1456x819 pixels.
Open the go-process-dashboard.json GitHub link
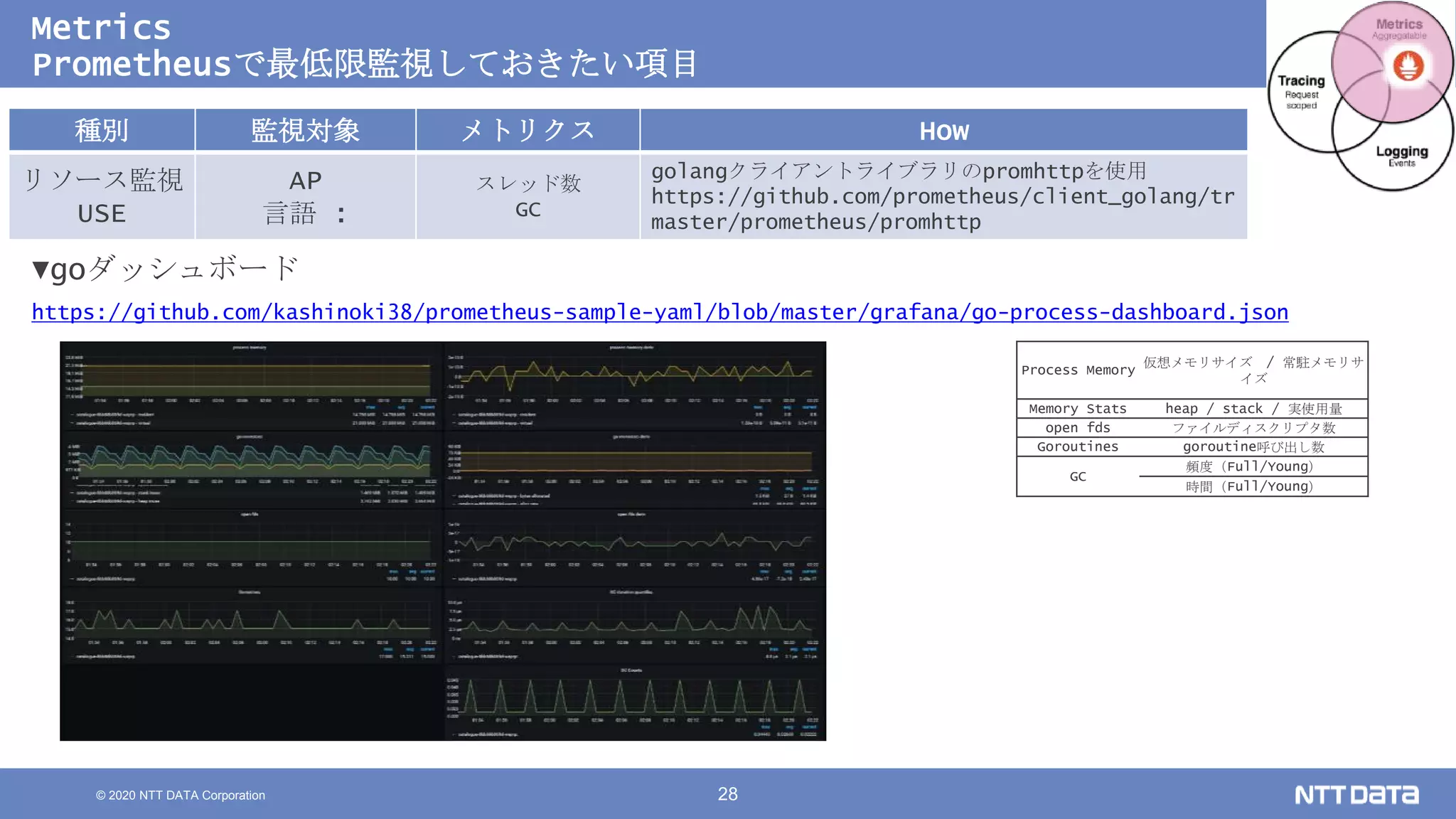coord(660,312)
